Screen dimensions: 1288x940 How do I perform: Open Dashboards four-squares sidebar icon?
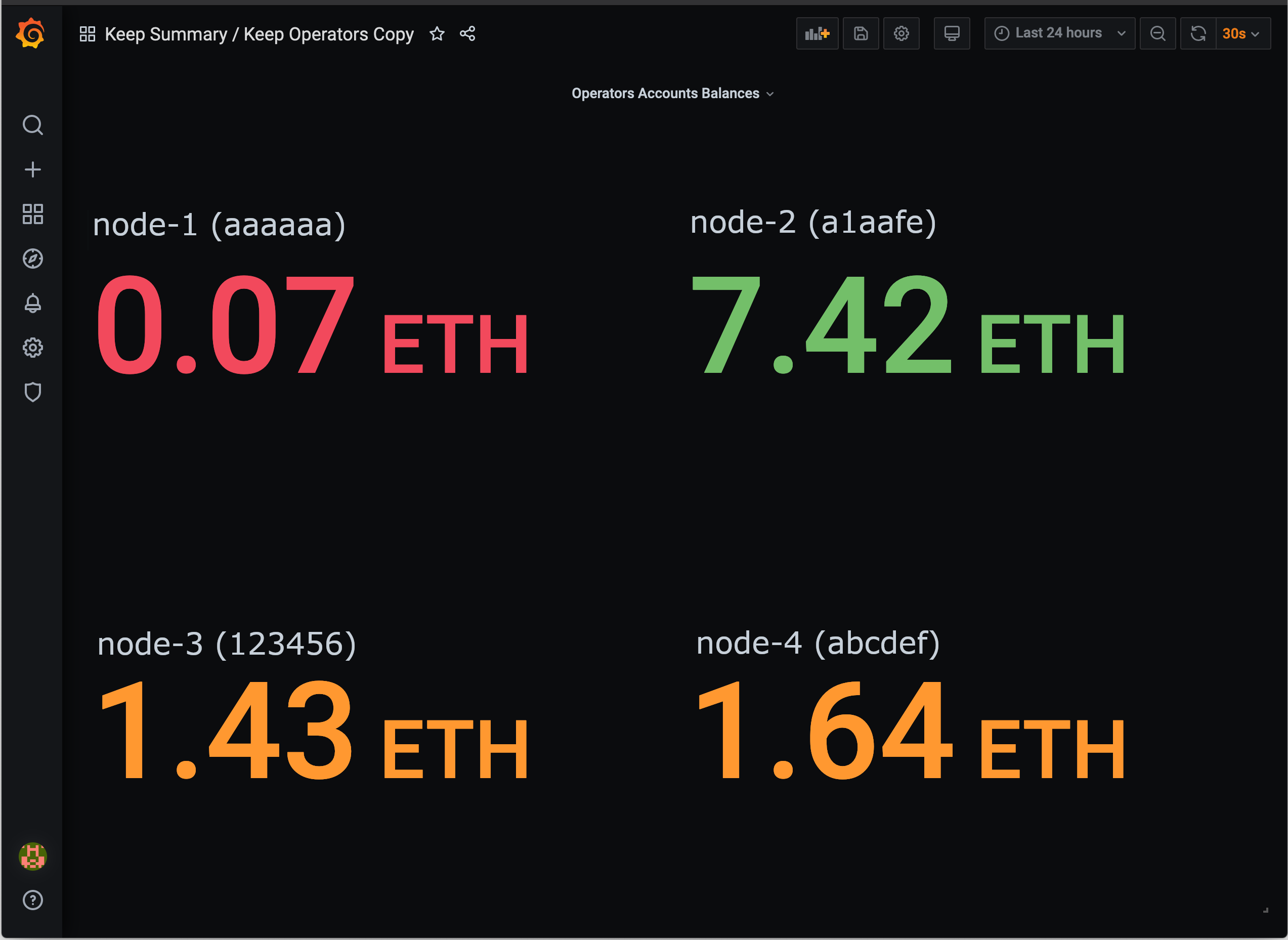(32, 214)
